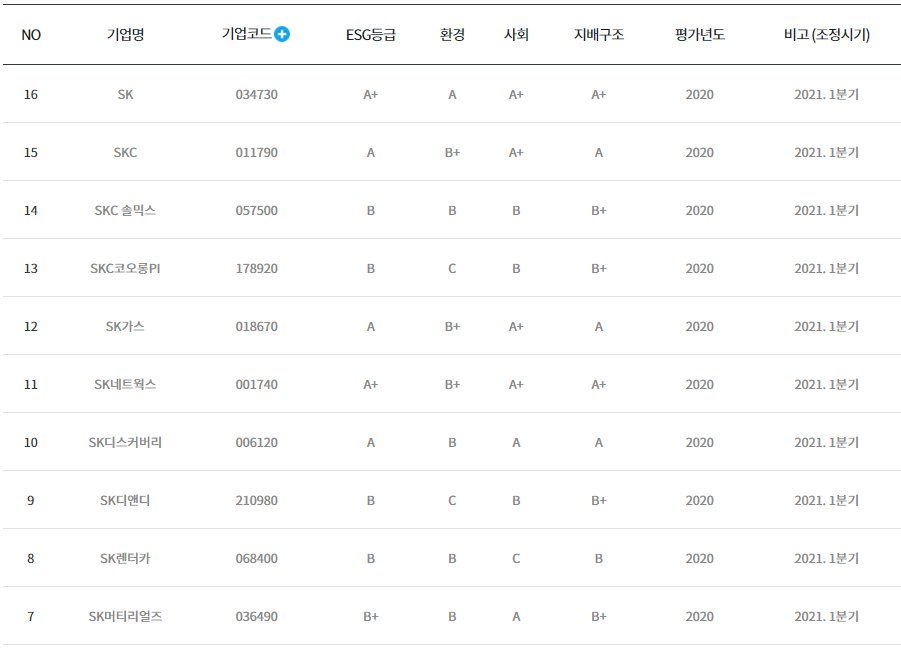
Task: Click row number 16
Action: coord(31,94)
